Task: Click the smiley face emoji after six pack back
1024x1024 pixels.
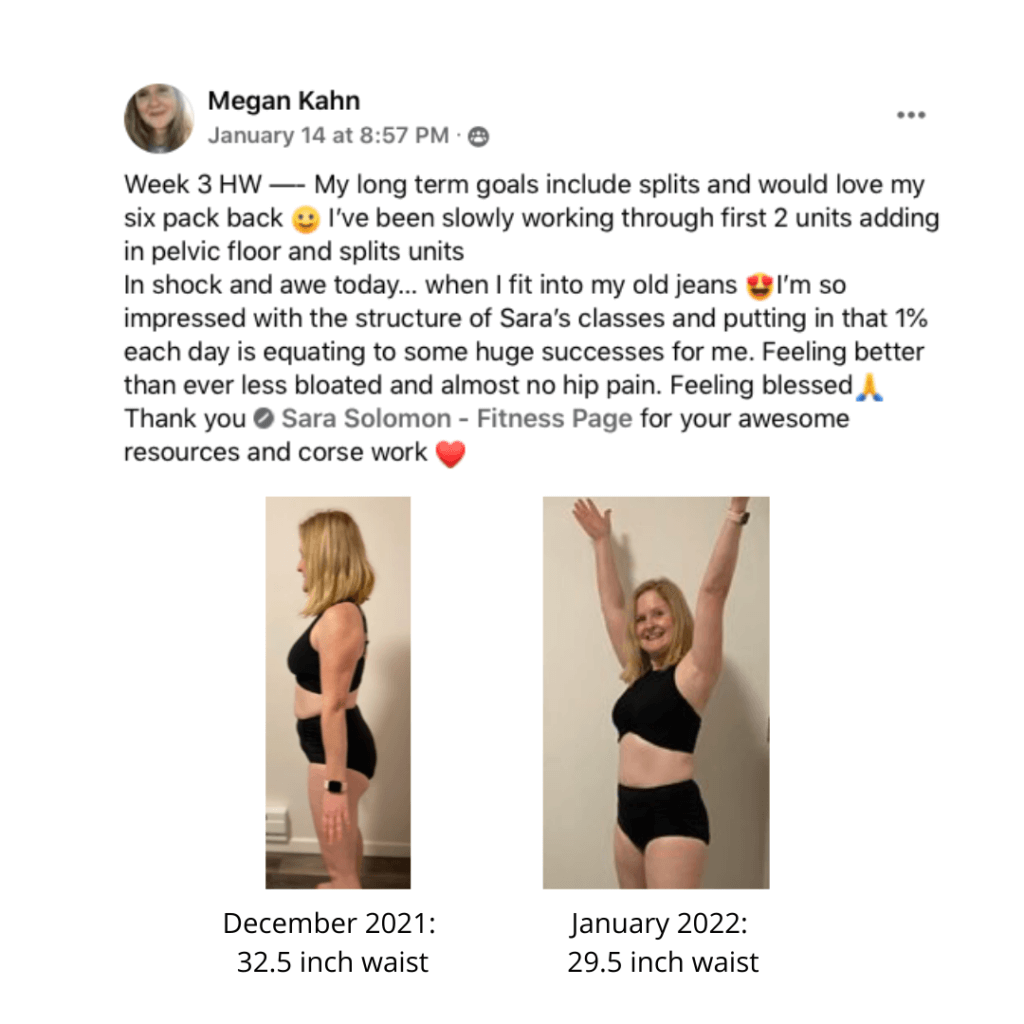Action: tap(306, 219)
